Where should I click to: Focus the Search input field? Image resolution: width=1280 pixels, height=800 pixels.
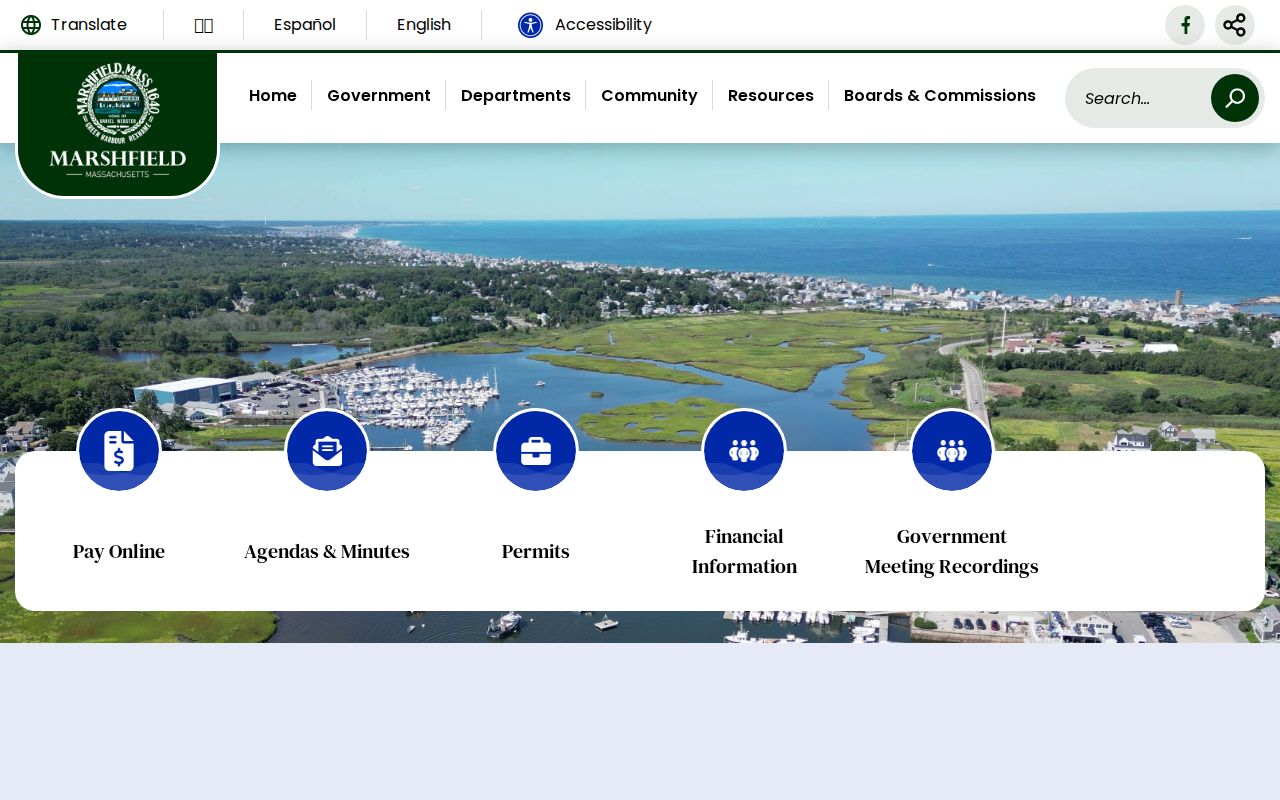pyautogui.click(x=1140, y=98)
